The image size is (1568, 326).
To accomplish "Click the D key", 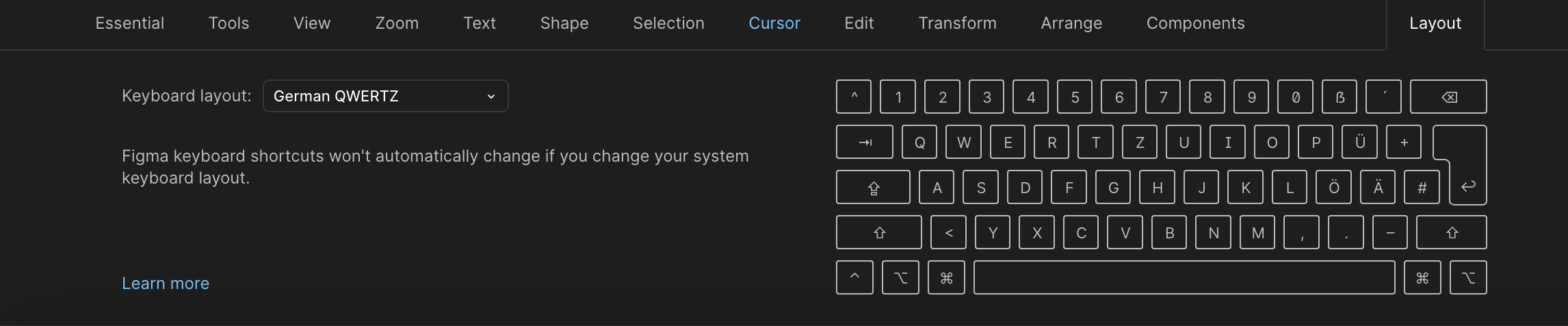I will tap(1025, 187).
